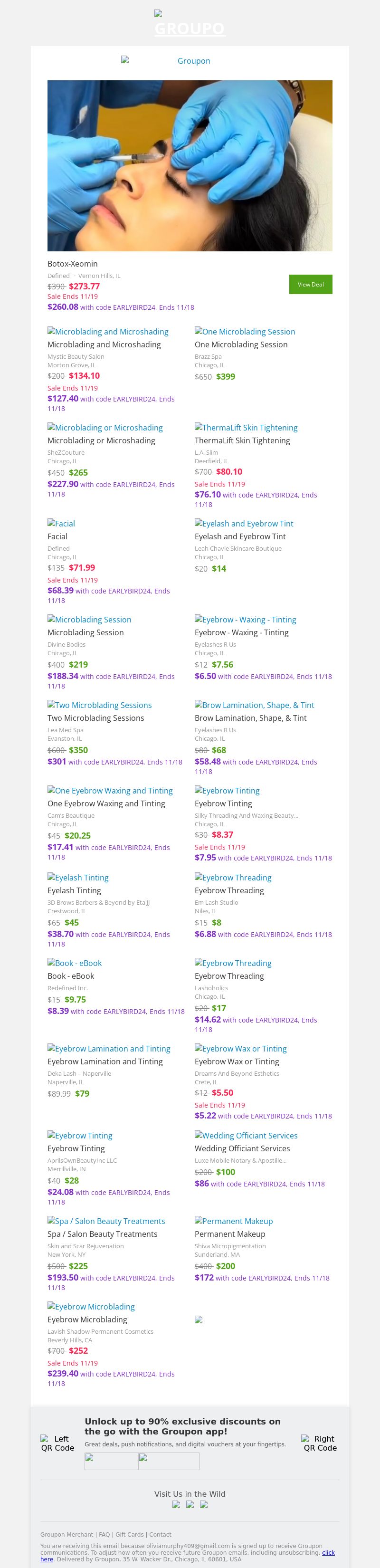The height and width of the screenshot is (1568, 380).
Task: Go to Gift Cards in footer
Action: (x=130, y=1535)
